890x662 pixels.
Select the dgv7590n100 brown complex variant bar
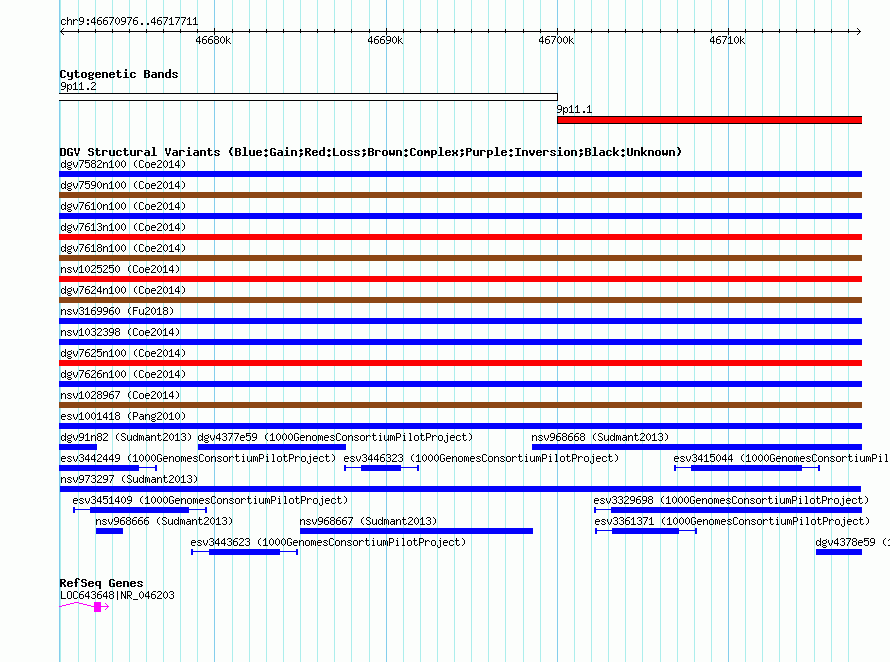[460, 195]
